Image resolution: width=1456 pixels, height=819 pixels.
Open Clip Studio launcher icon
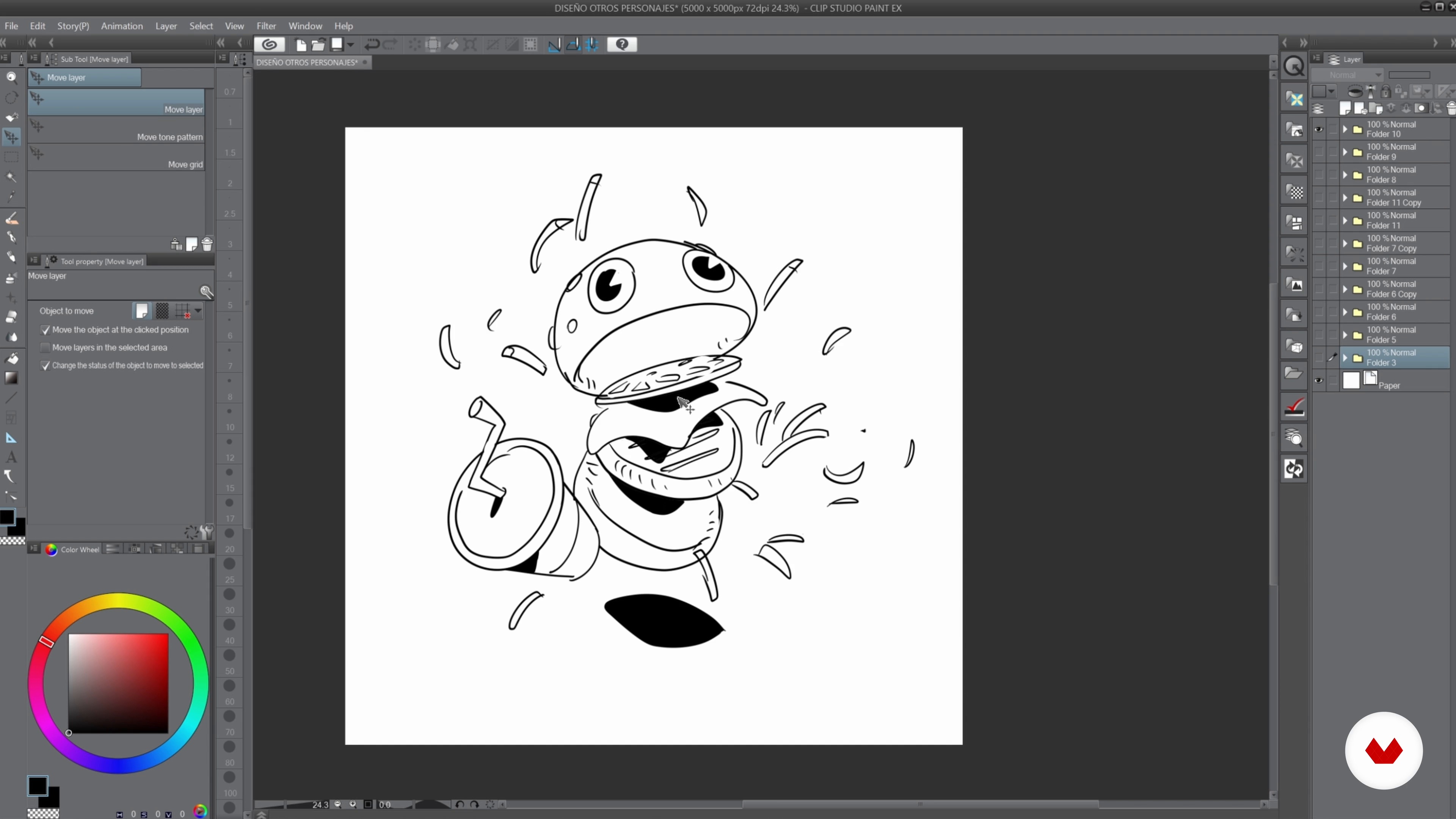coord(270,44)
